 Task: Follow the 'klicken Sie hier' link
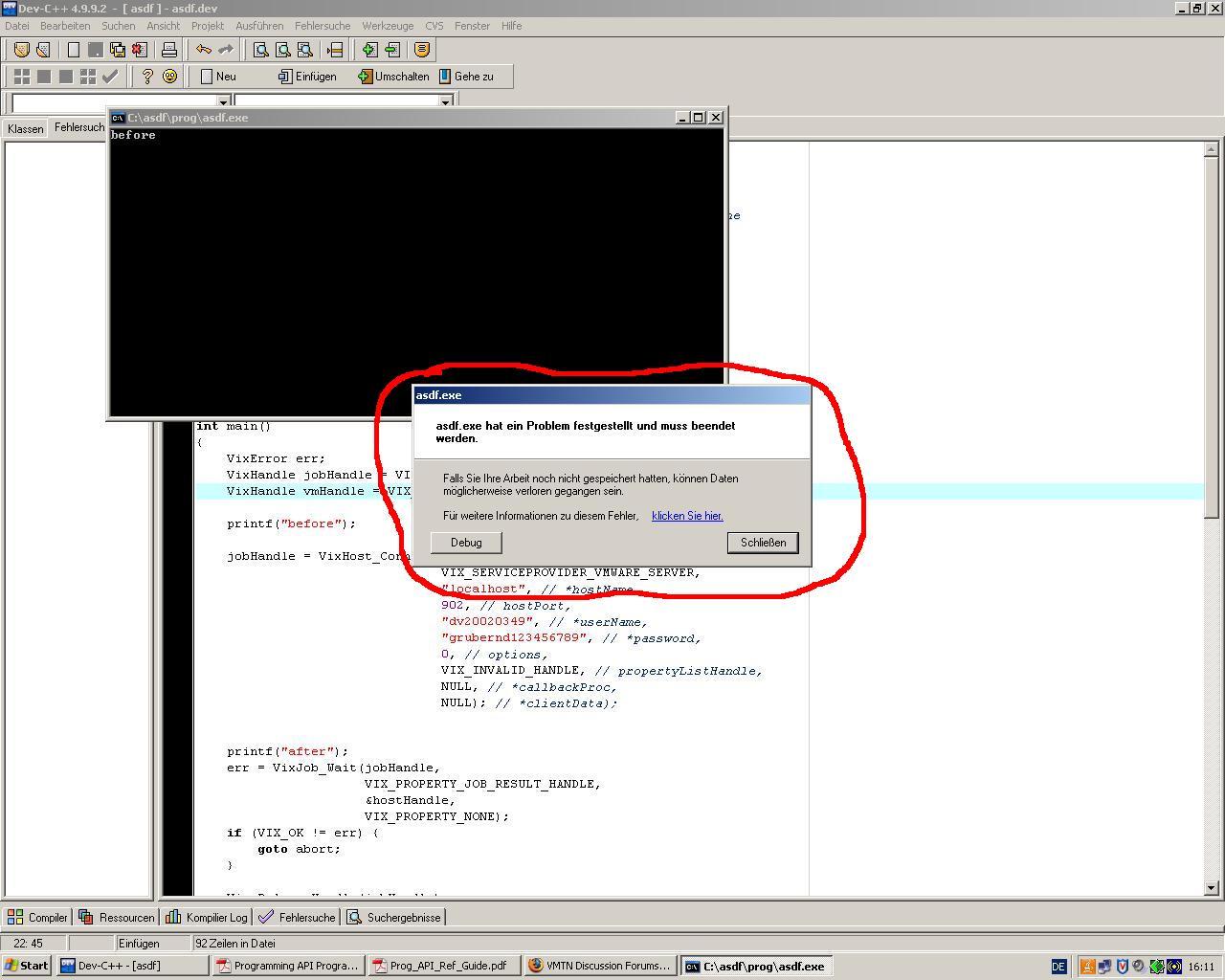pyautogui.click(x=687, y=516)
